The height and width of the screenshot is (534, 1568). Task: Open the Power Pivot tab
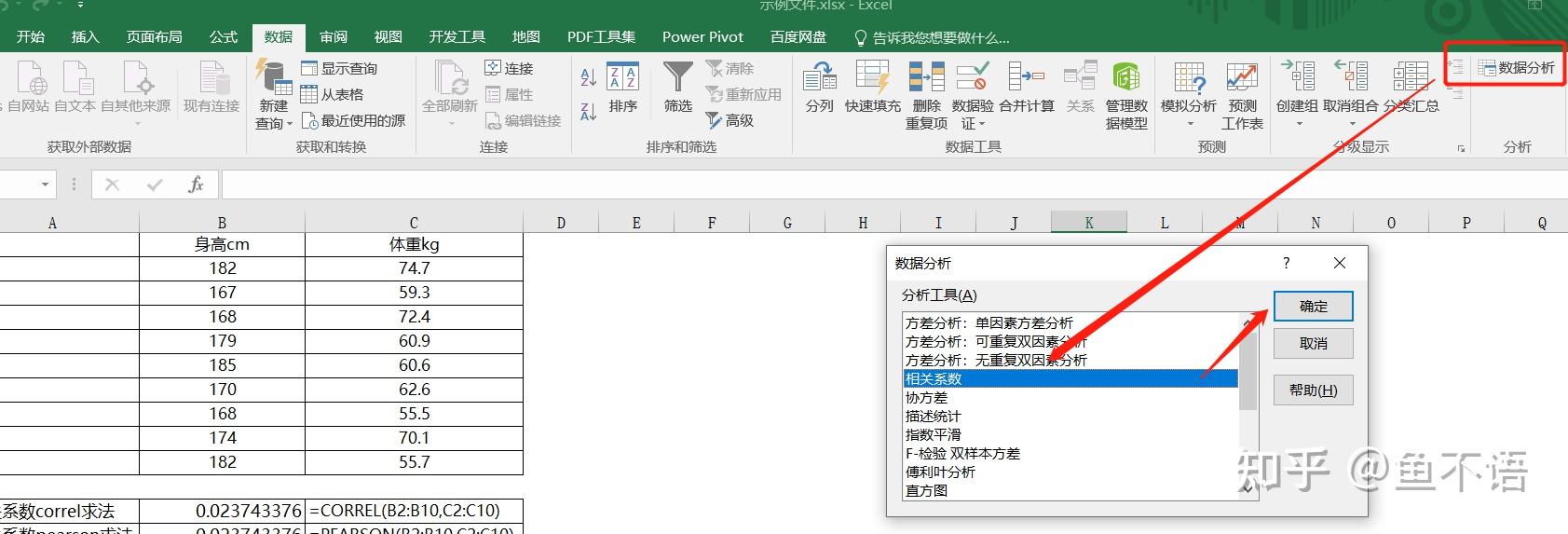[x=702, y=37]
